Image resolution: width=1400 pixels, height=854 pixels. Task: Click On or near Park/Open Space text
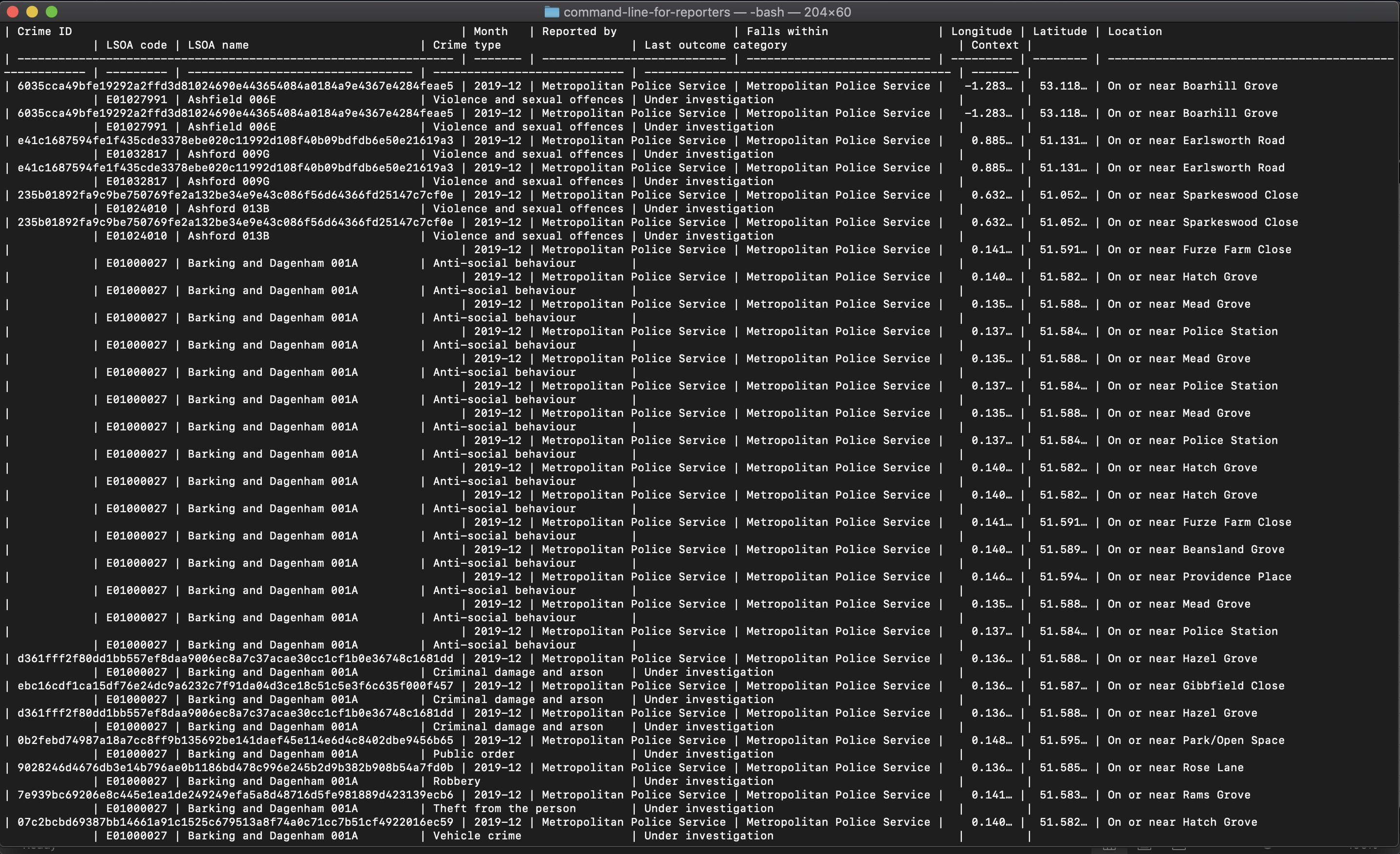point(1196,741)
